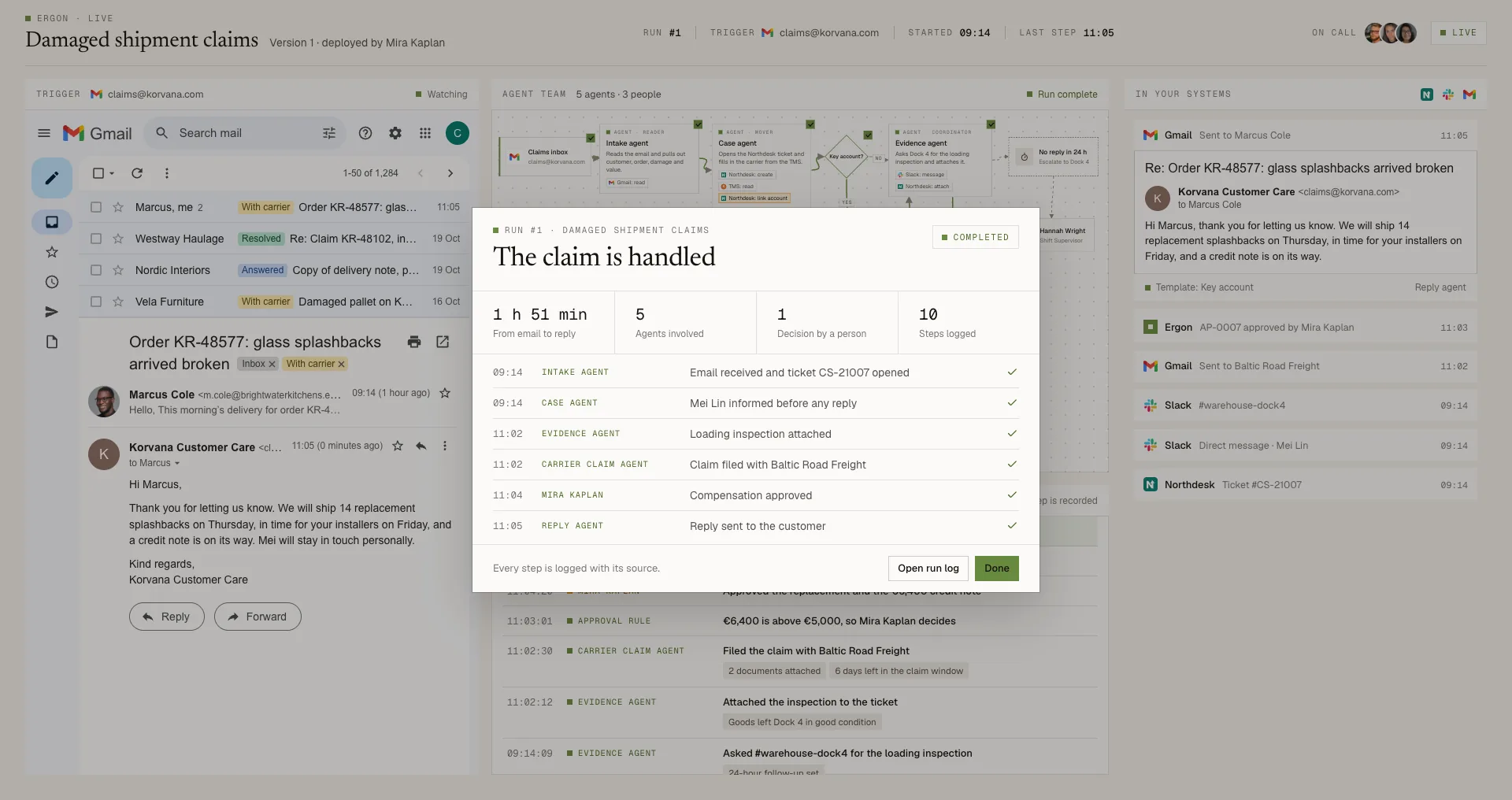Open email in new window icon
Screen dimensions: 1512x800
pyautogui.click(x=443, y=342)
